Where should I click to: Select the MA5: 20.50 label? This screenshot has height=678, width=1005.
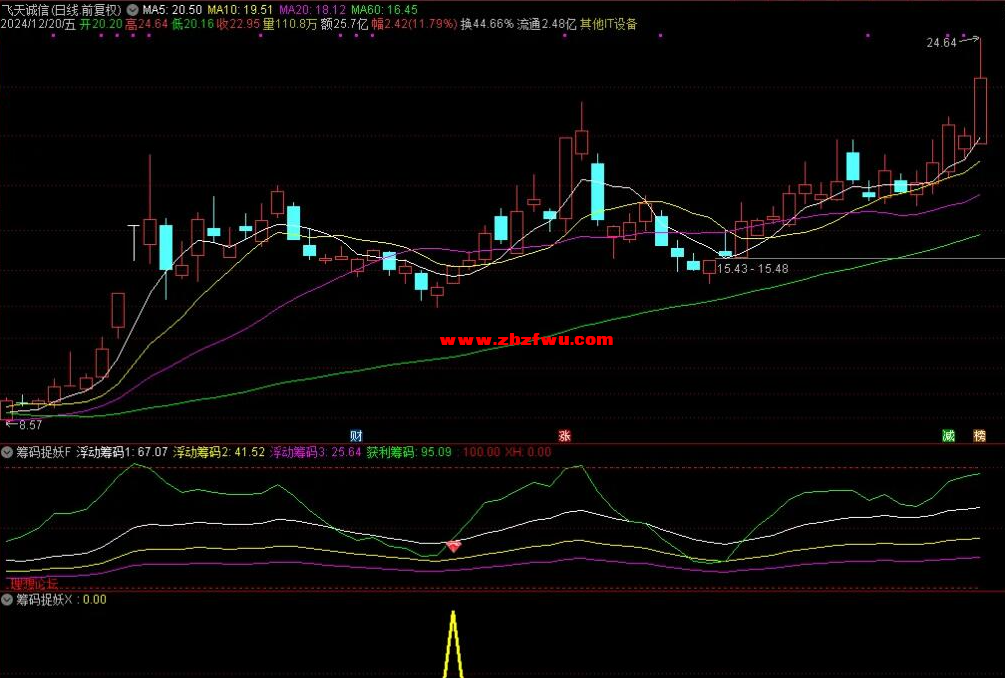tap(172, 10)
